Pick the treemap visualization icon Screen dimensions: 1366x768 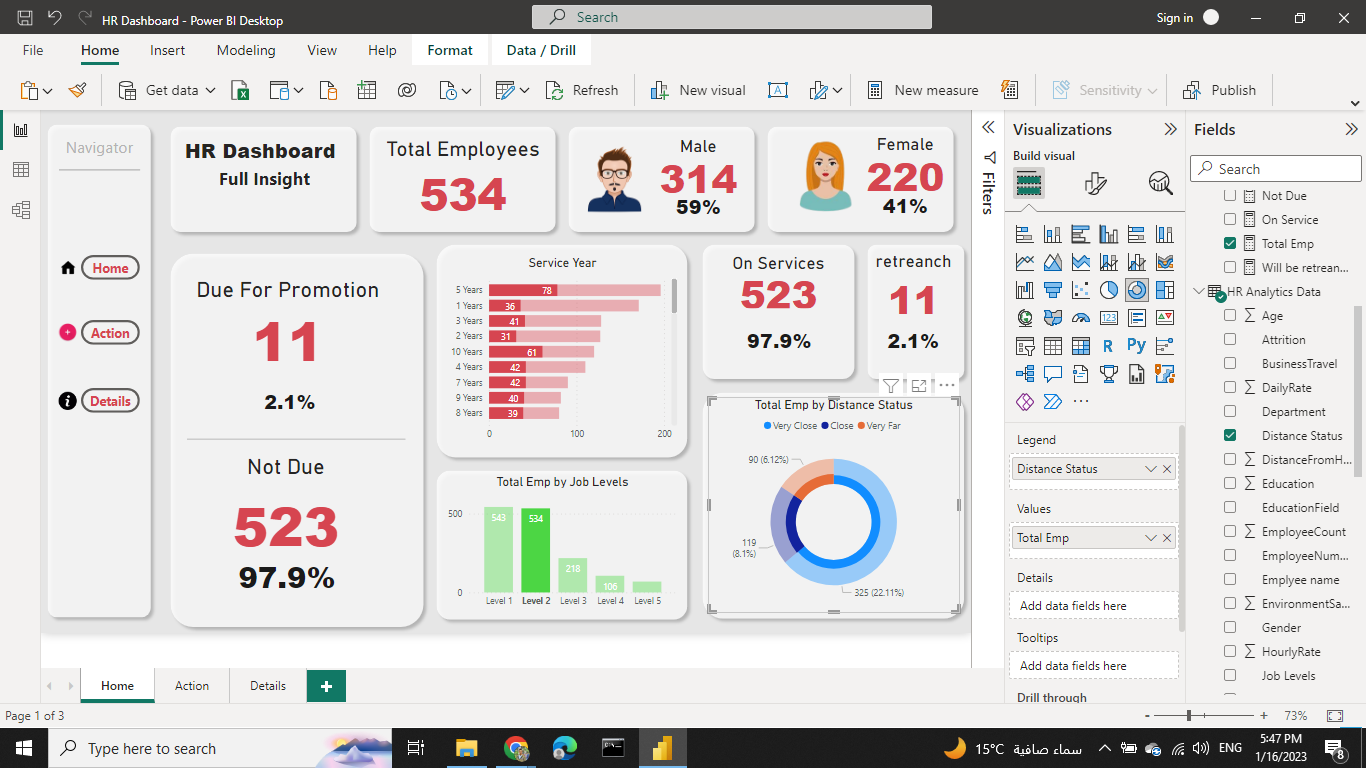1165,290
